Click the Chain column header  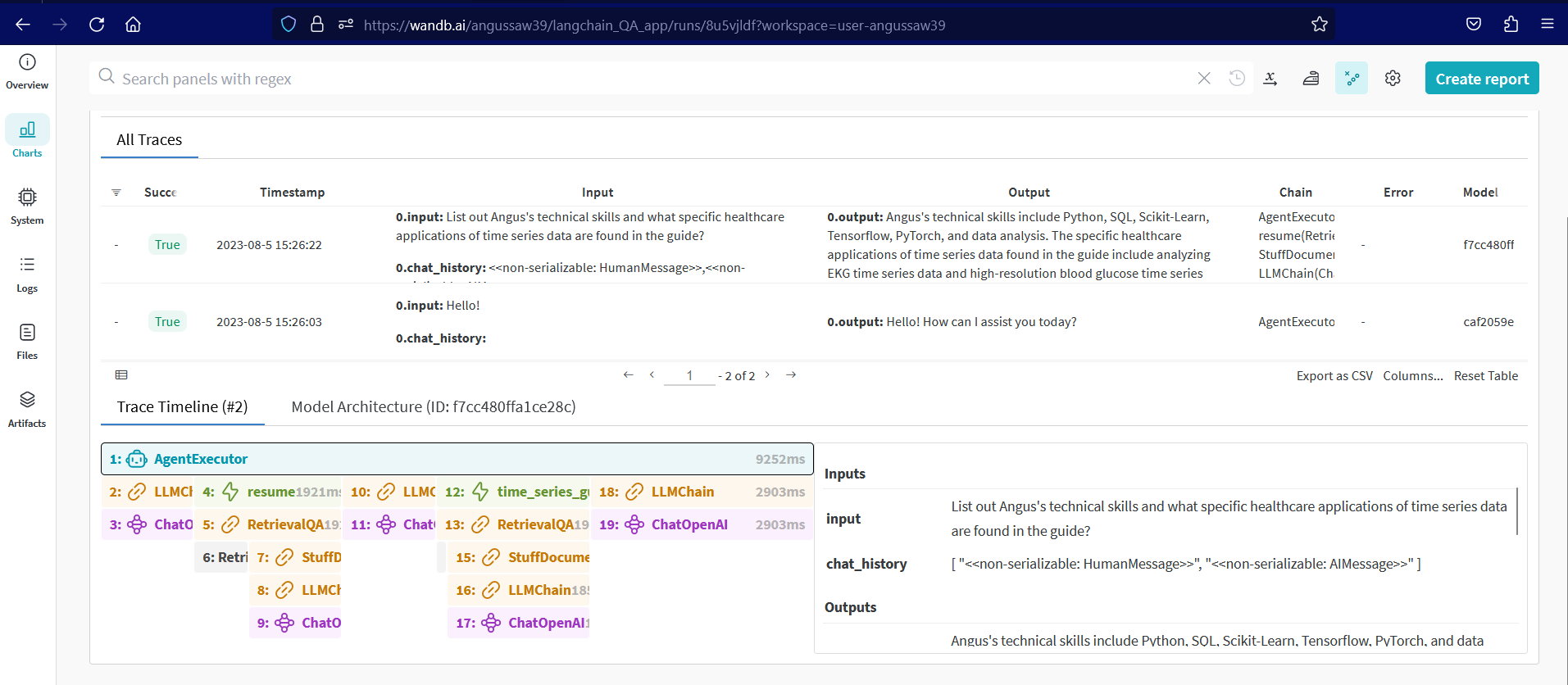click(1296, 193)
